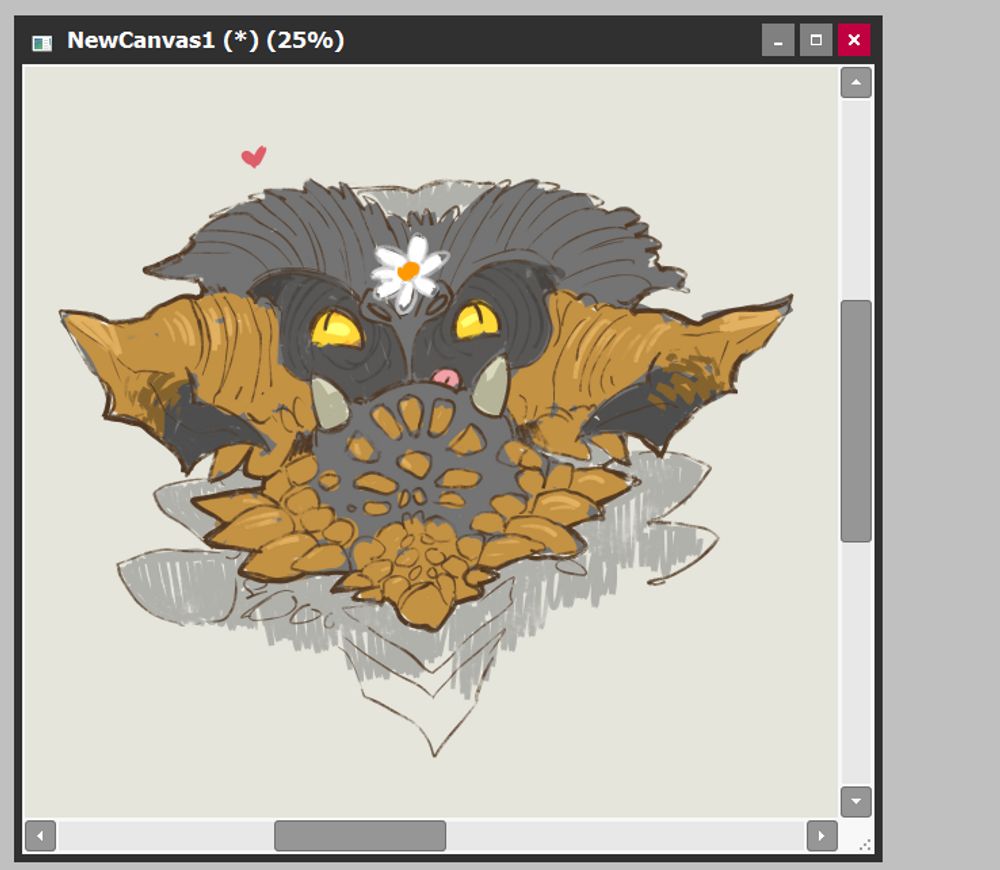Click the creature's pink tongue
Viewport: 1000px width, 870px height.
(446, 378)
